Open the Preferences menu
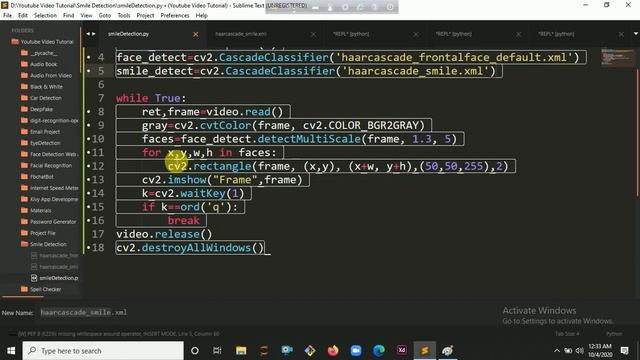 (x=175, y=16)
